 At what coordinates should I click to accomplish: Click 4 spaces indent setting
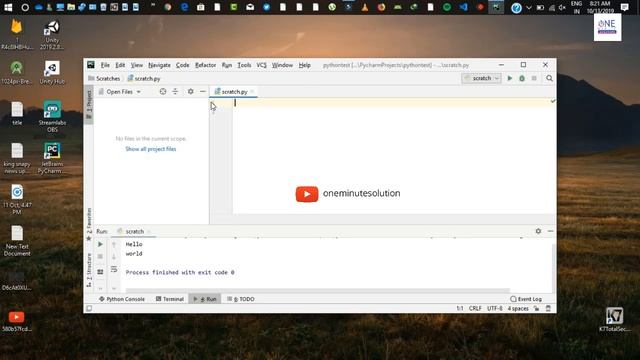coord(518,309)
